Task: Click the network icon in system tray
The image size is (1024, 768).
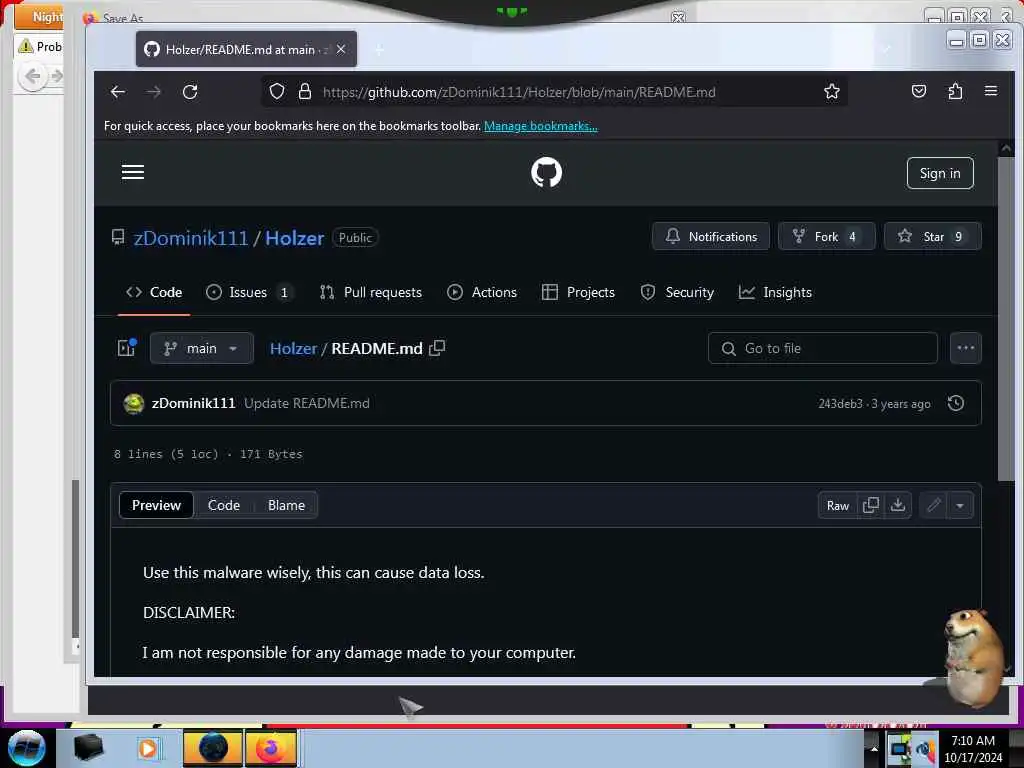Action: (901, 750)
